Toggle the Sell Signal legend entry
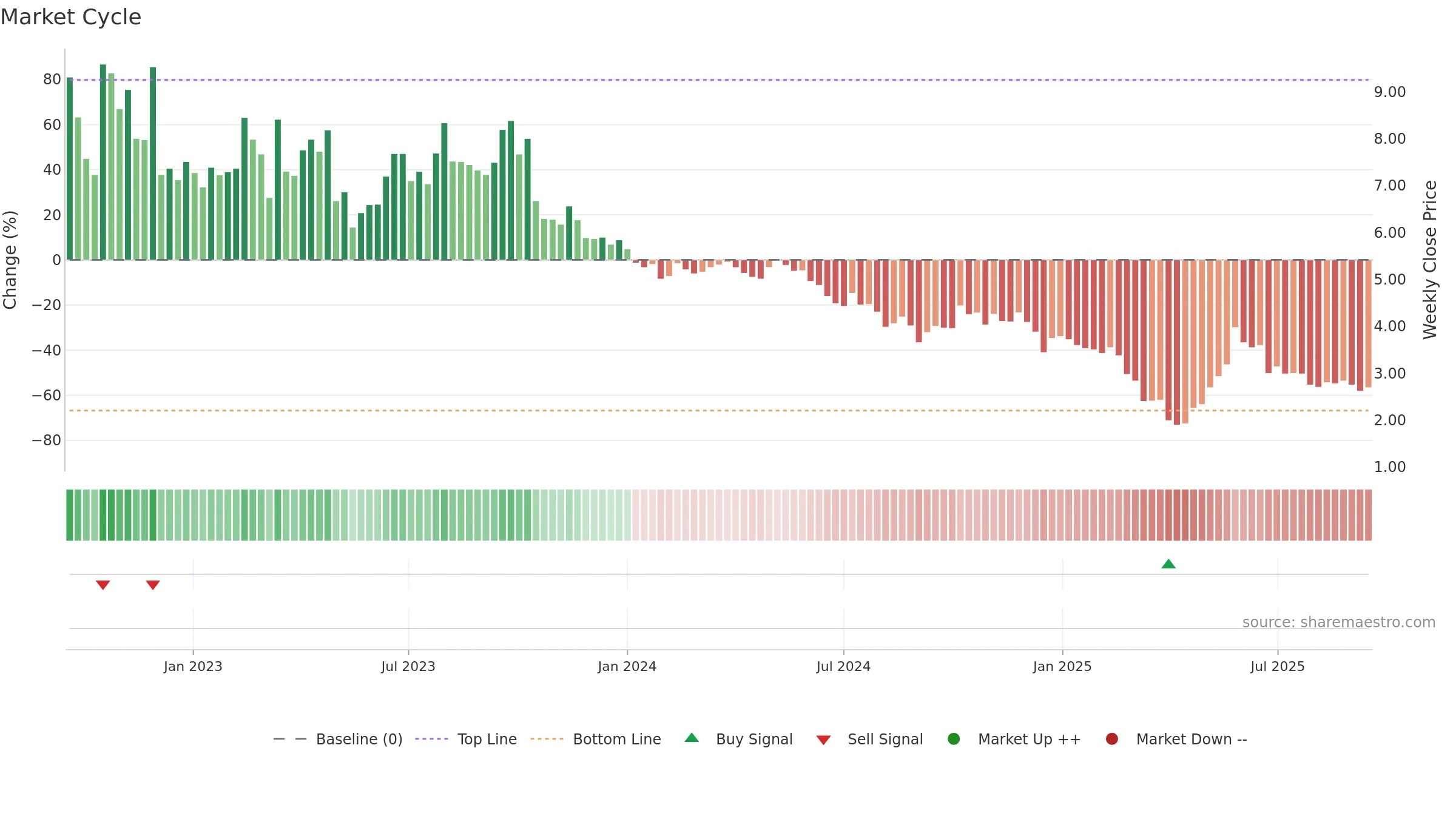This screenshot has height=819, width=1456. tap(869, 739)
